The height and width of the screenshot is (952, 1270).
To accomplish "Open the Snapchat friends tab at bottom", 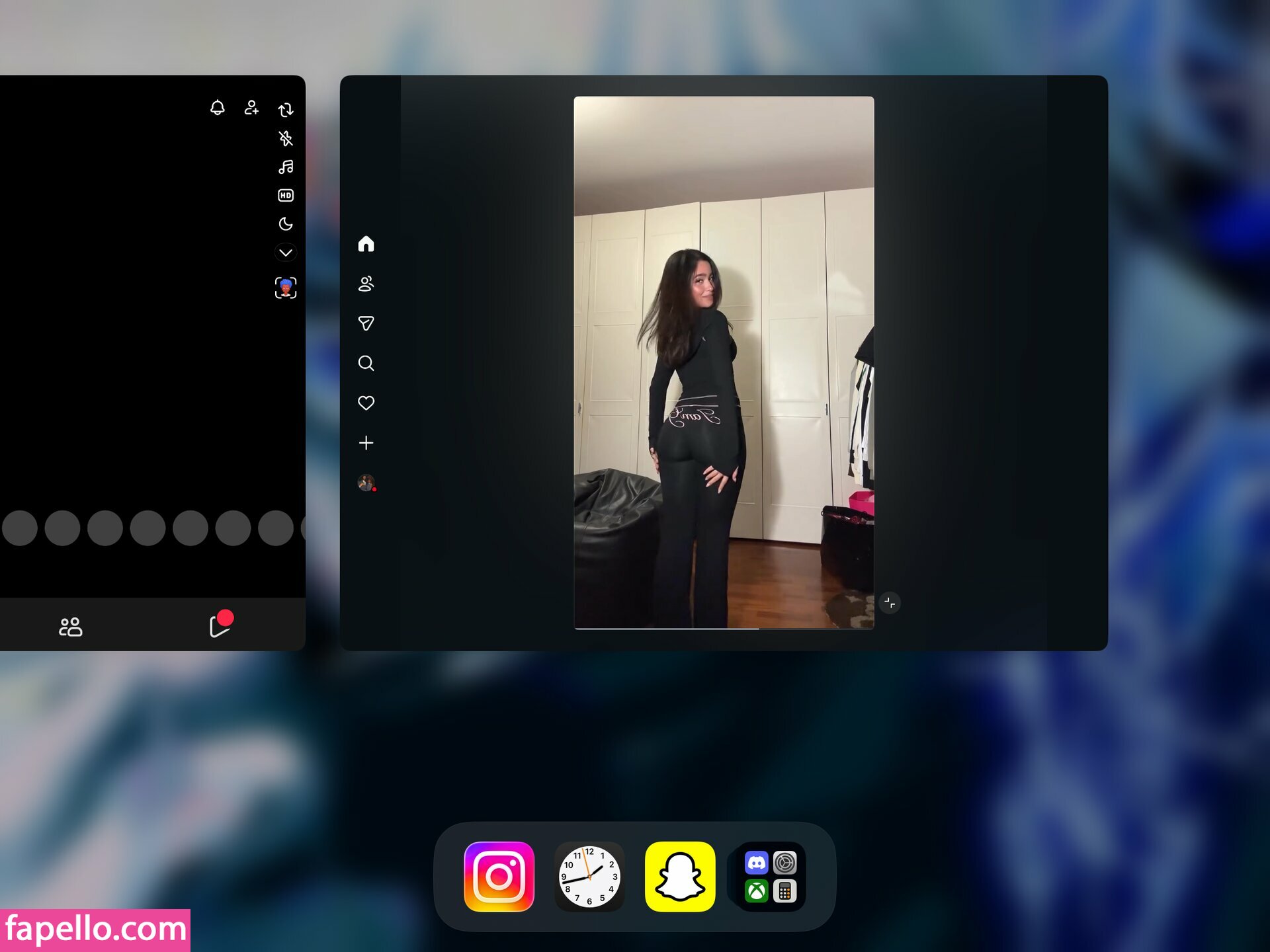I will (x=71, y=627).
